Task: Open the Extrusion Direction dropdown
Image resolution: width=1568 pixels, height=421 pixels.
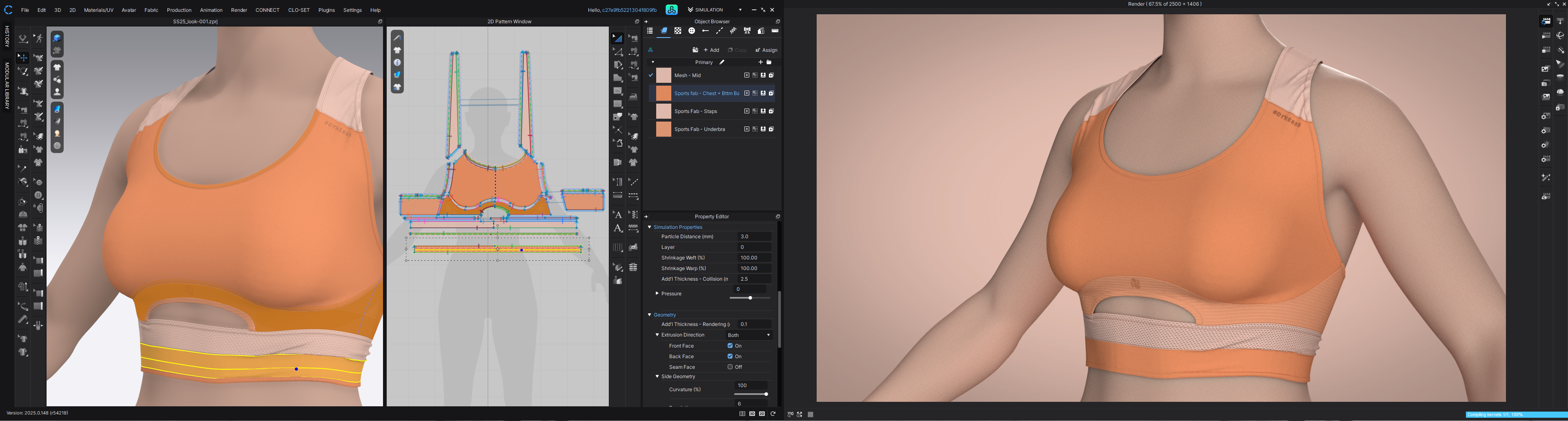Action: 749,335
